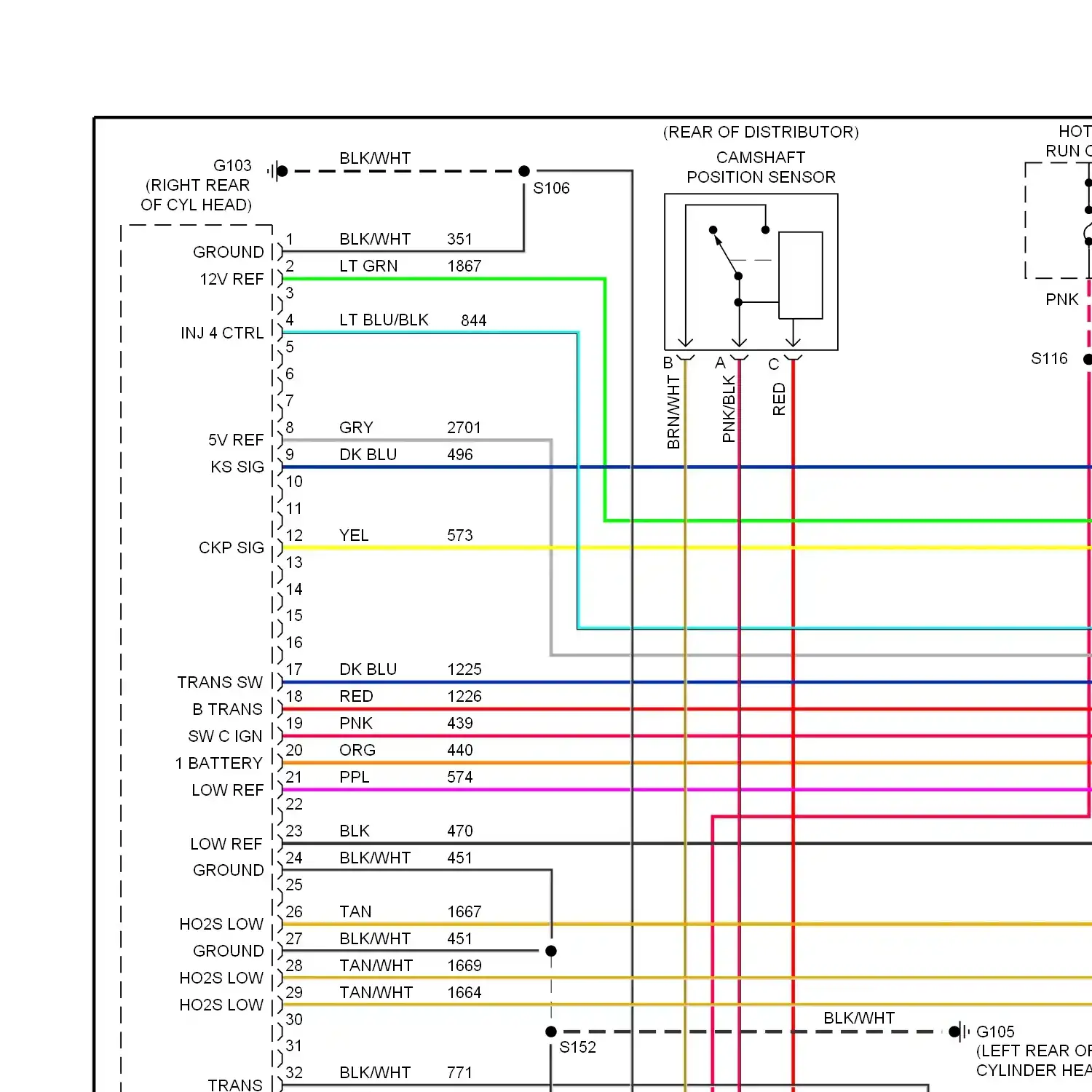Select circuit number 573

point(460,535)
